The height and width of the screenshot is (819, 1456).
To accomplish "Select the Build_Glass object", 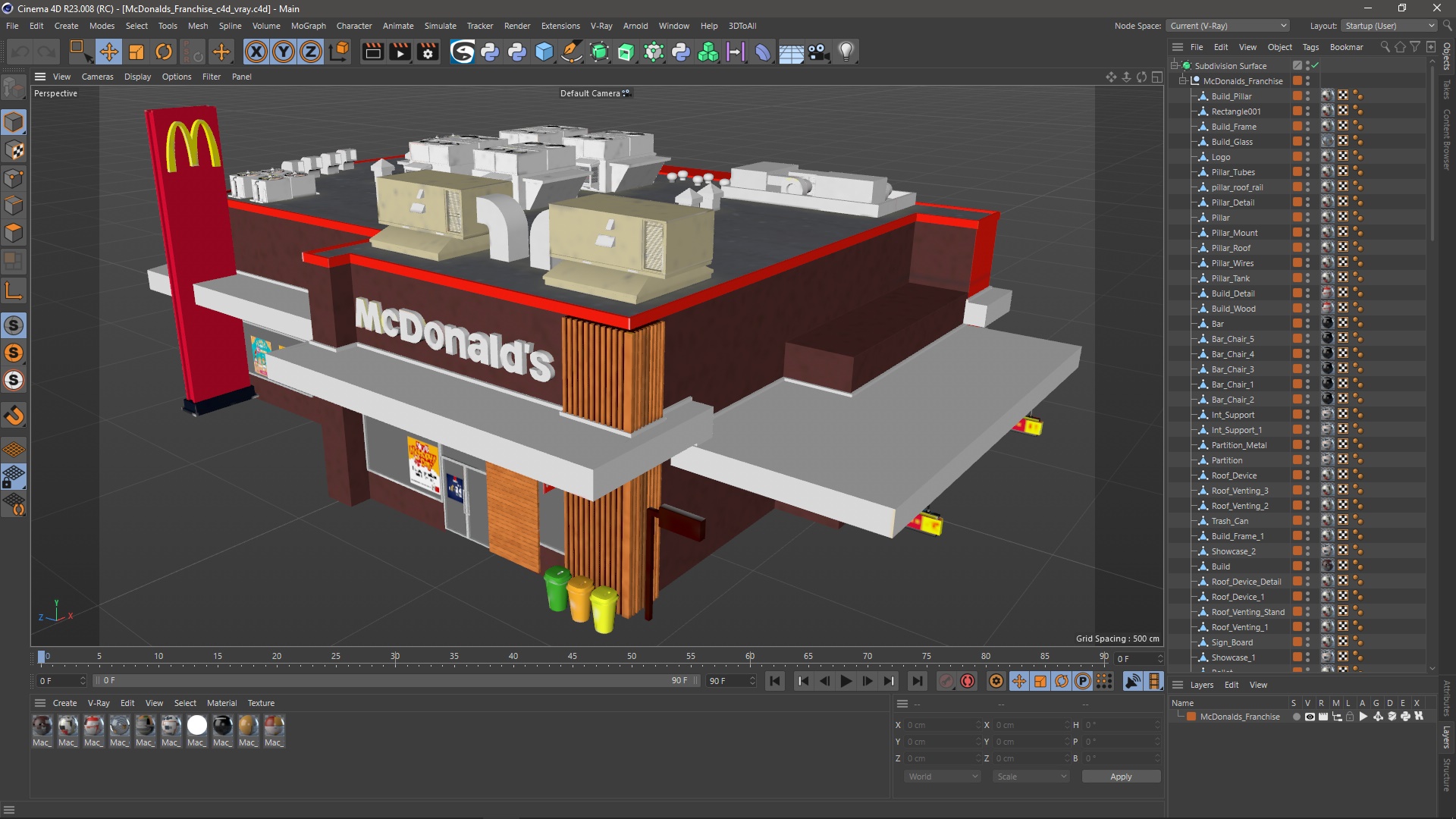I will click(1232, 142).
